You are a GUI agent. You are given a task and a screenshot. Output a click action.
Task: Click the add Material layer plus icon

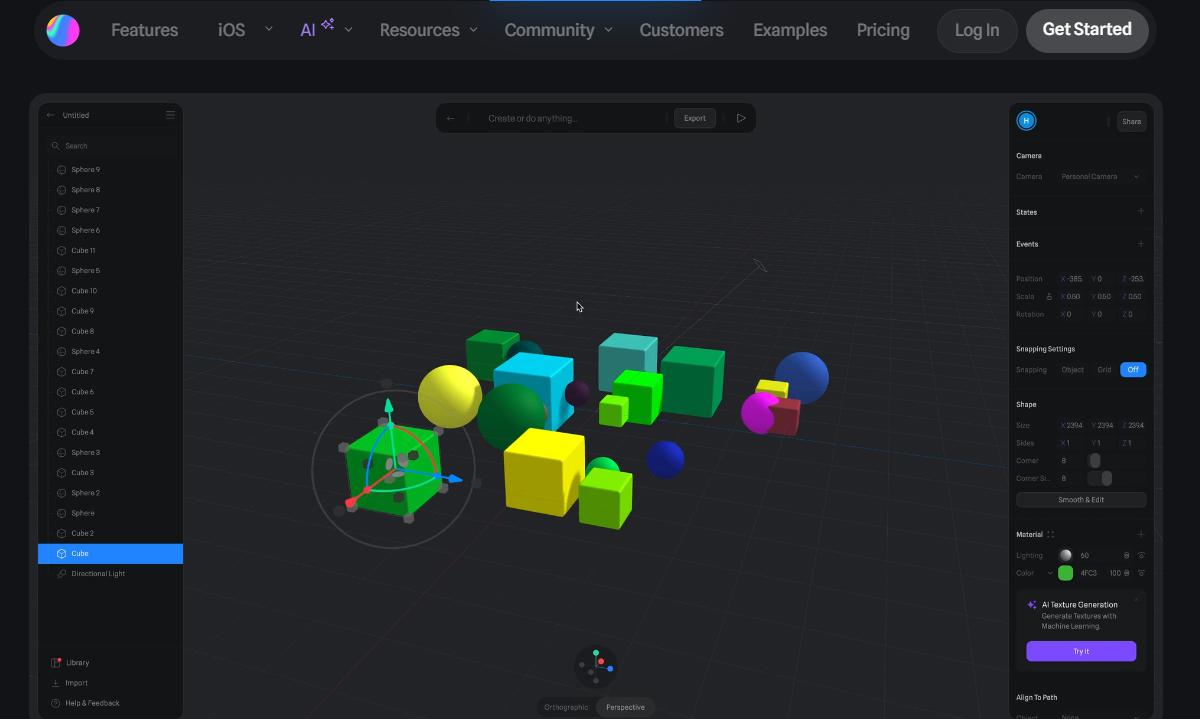coord(1141,535)
